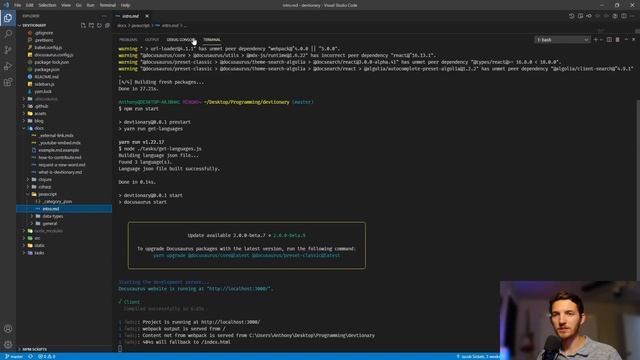Create a new terminal with plus icon

pyautogui.click(x=595, y=40)
